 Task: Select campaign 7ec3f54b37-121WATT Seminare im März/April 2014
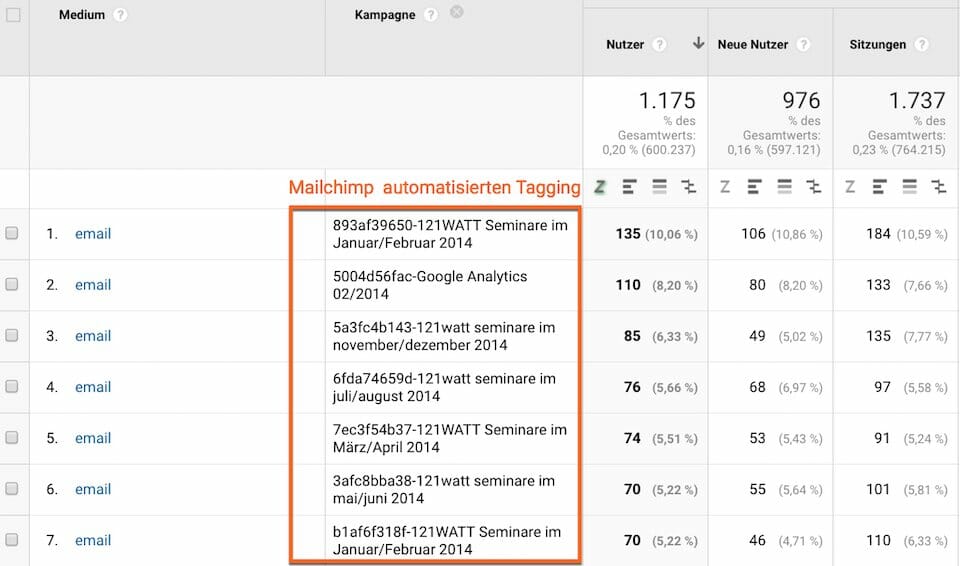[450, 439]
